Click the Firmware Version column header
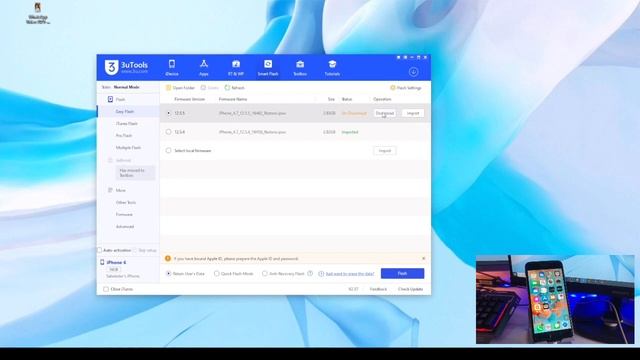640x360 pixels. (189, 99)
